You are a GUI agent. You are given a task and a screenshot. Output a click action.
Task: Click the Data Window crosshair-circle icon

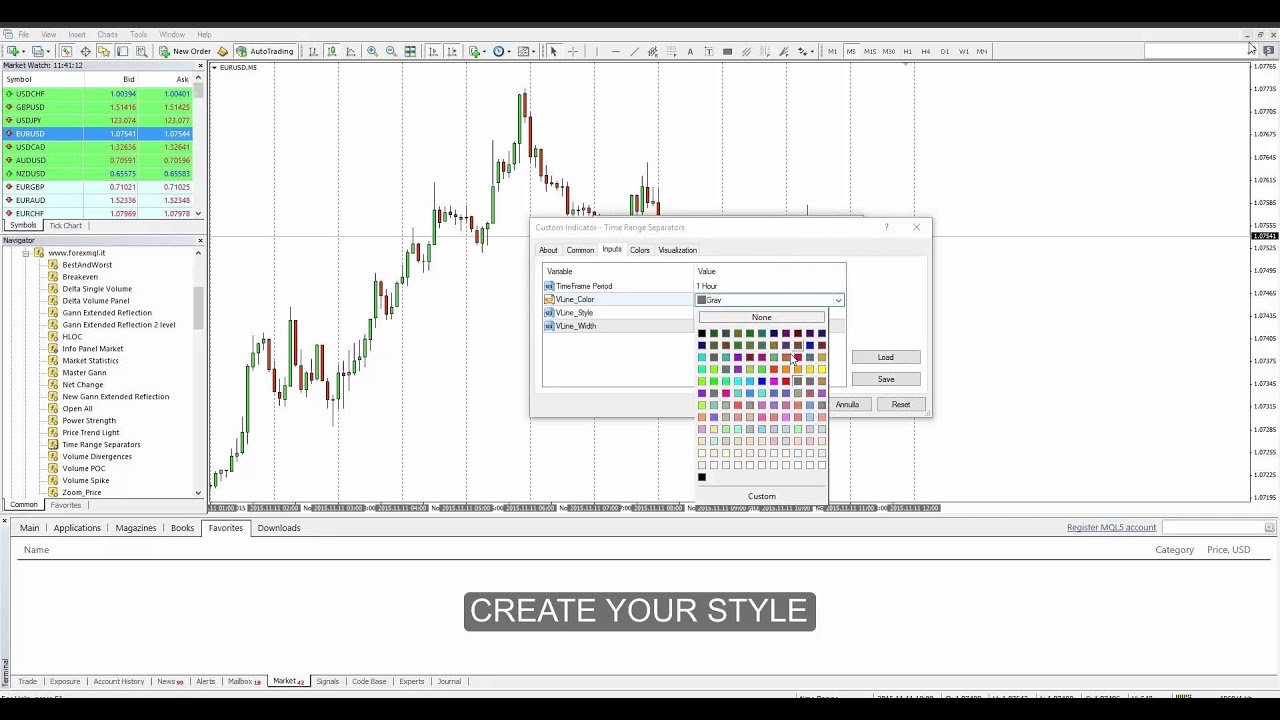pyautogui.click(x=85, y=51)
